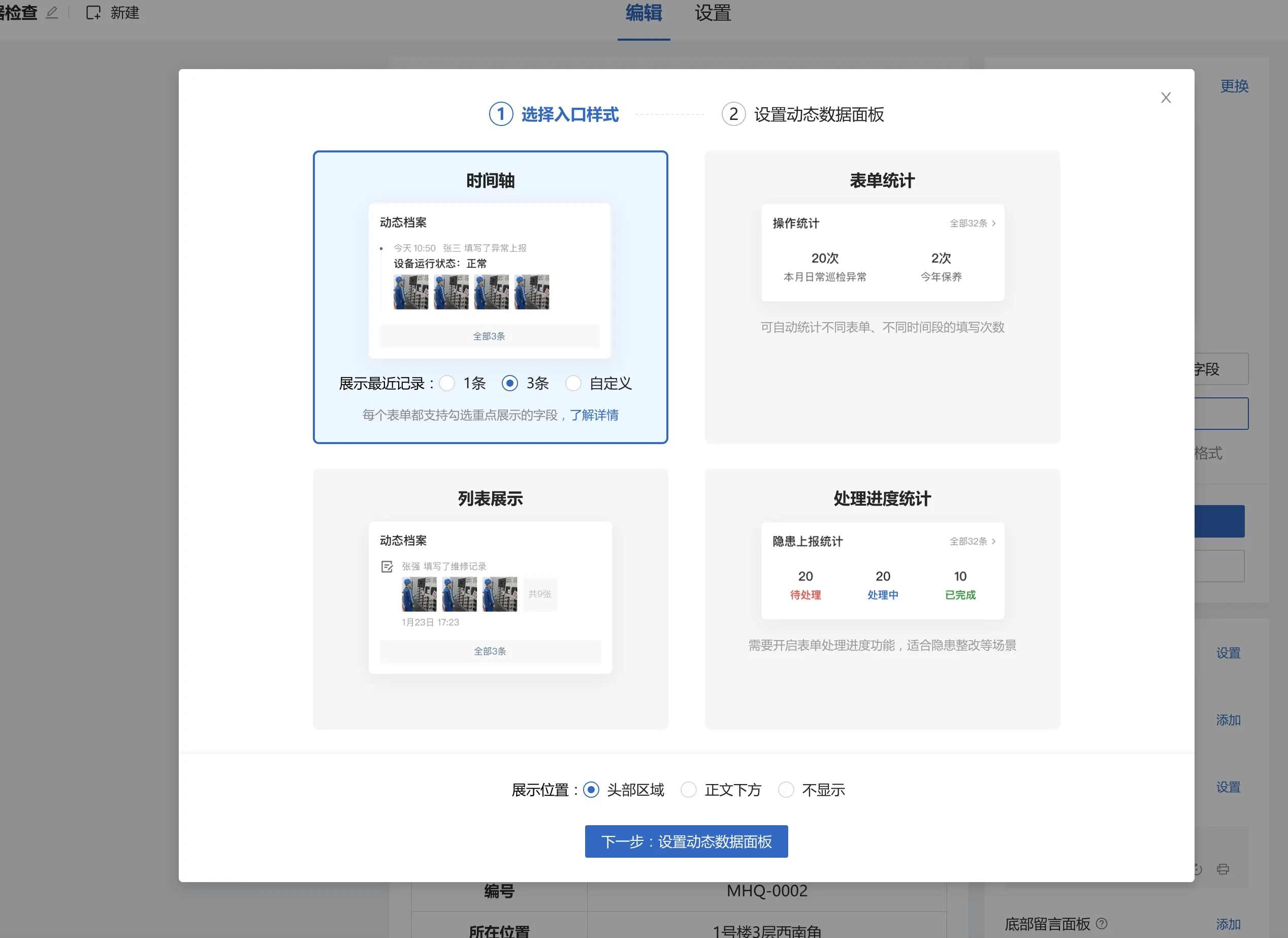
Task: Select the 3条 radio option
Action: pyautogui.click(x=509, y=384)
